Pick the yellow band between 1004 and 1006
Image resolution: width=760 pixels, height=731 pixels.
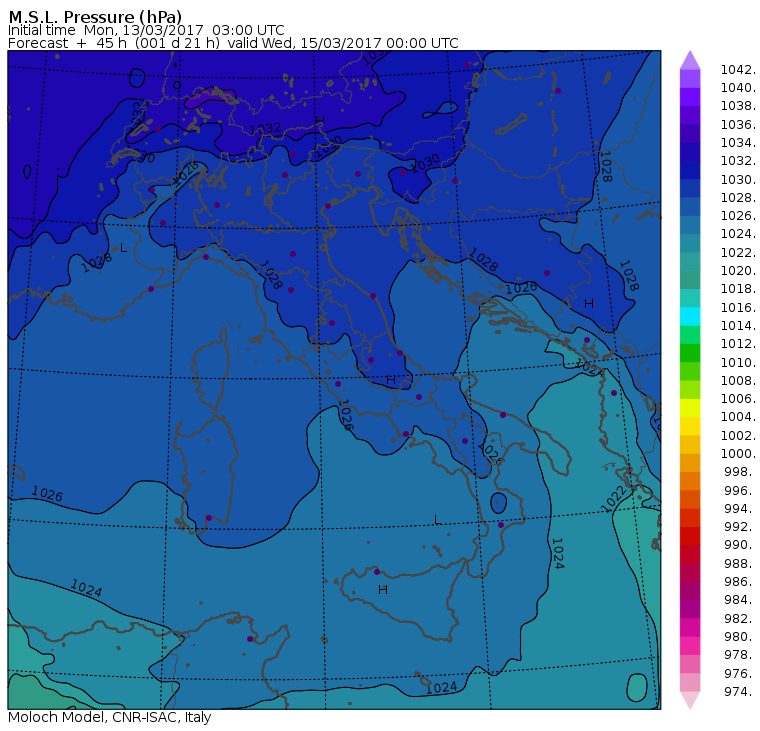tap(690, 408)
